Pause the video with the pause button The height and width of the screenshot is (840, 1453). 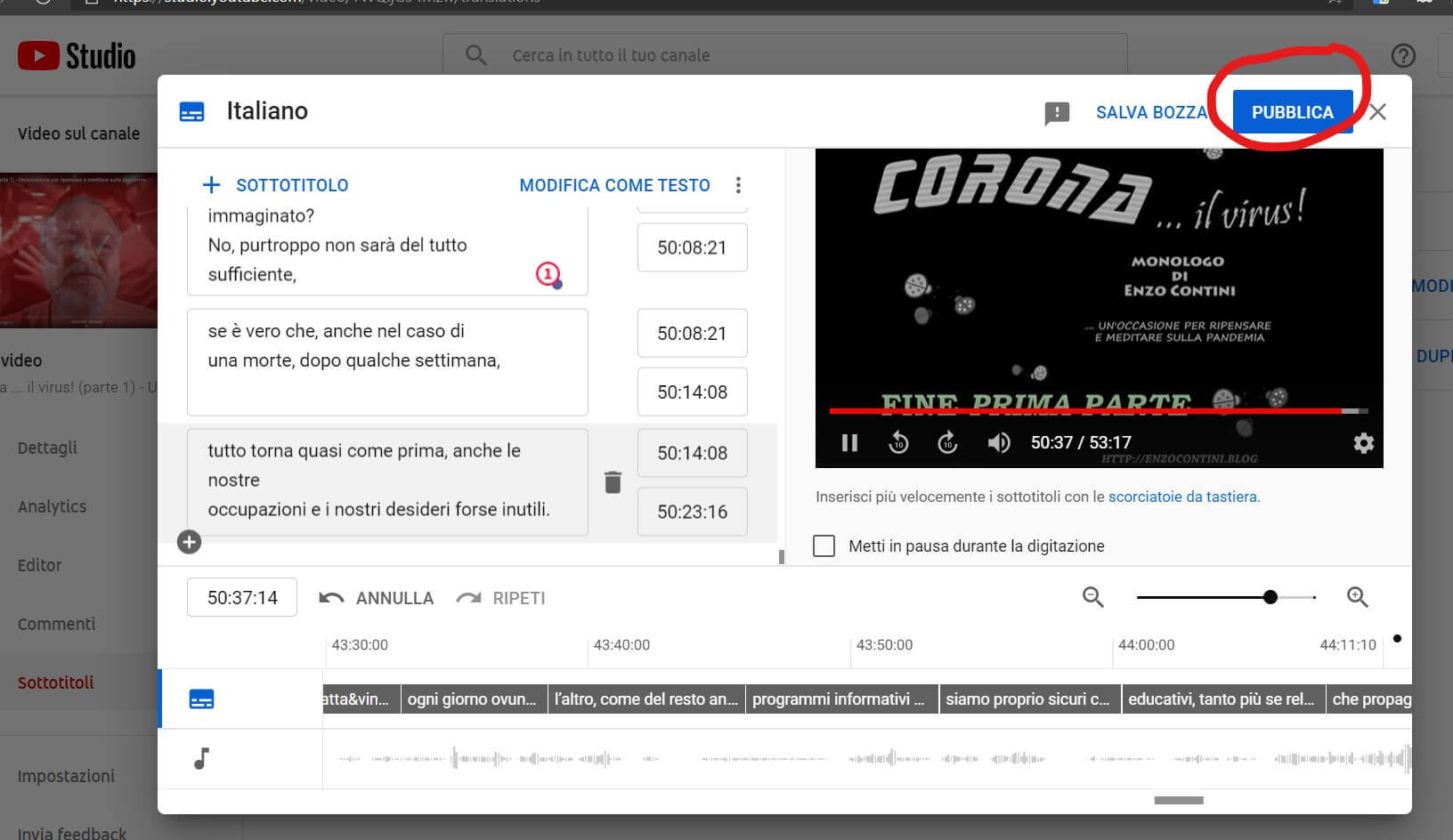pyautogui.click(x=849, y=442)
